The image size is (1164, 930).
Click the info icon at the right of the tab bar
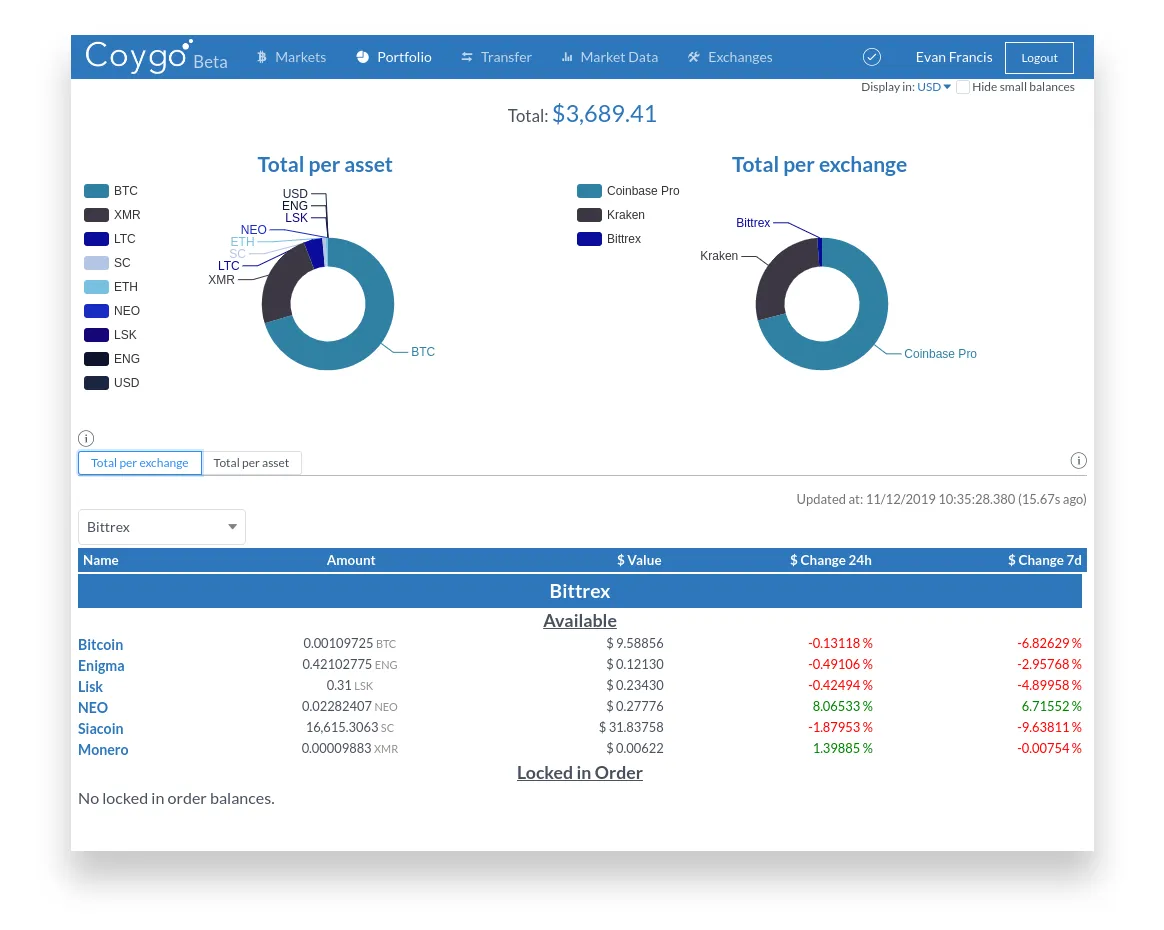1079,461
